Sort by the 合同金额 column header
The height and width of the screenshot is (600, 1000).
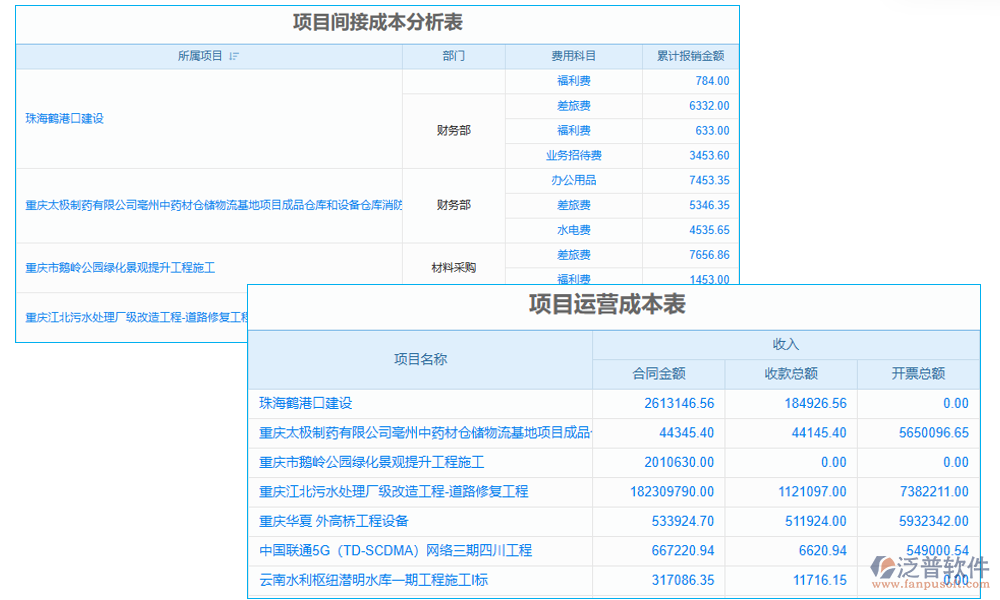click(660, 373)
